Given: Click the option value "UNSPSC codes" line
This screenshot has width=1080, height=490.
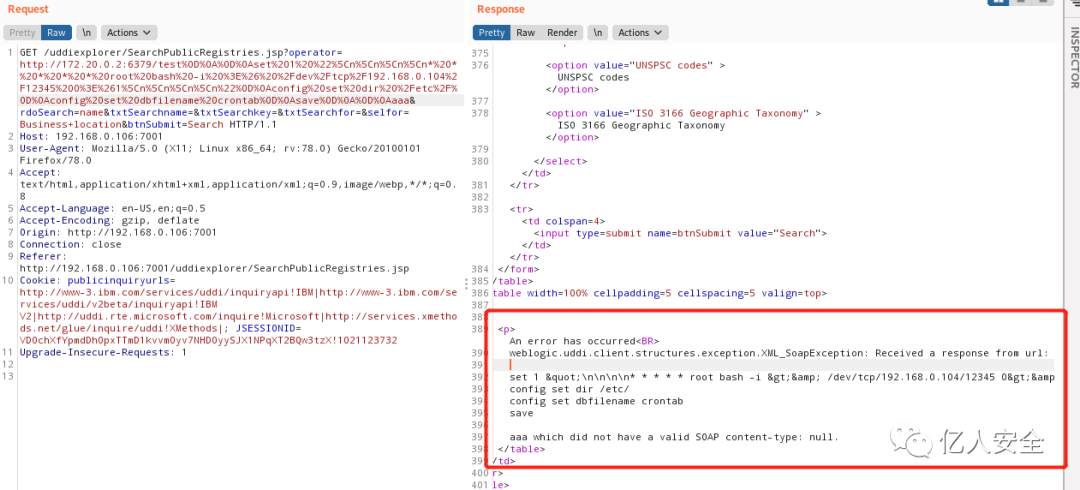Looking at the screenshot, I should (x=636, y=65).
